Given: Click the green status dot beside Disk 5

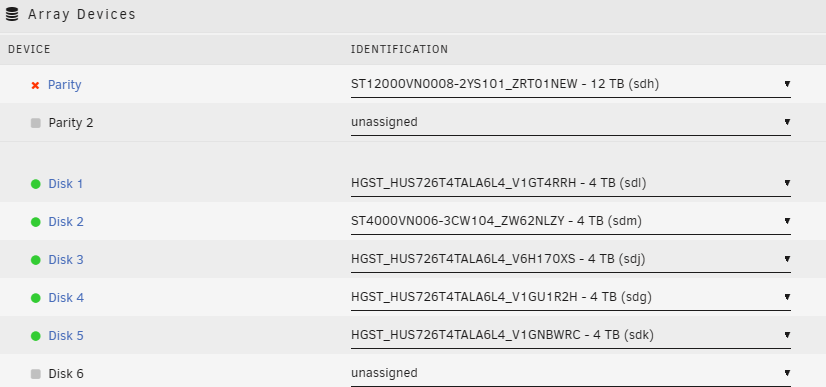Looking at the screenshot, I should 35,336.
